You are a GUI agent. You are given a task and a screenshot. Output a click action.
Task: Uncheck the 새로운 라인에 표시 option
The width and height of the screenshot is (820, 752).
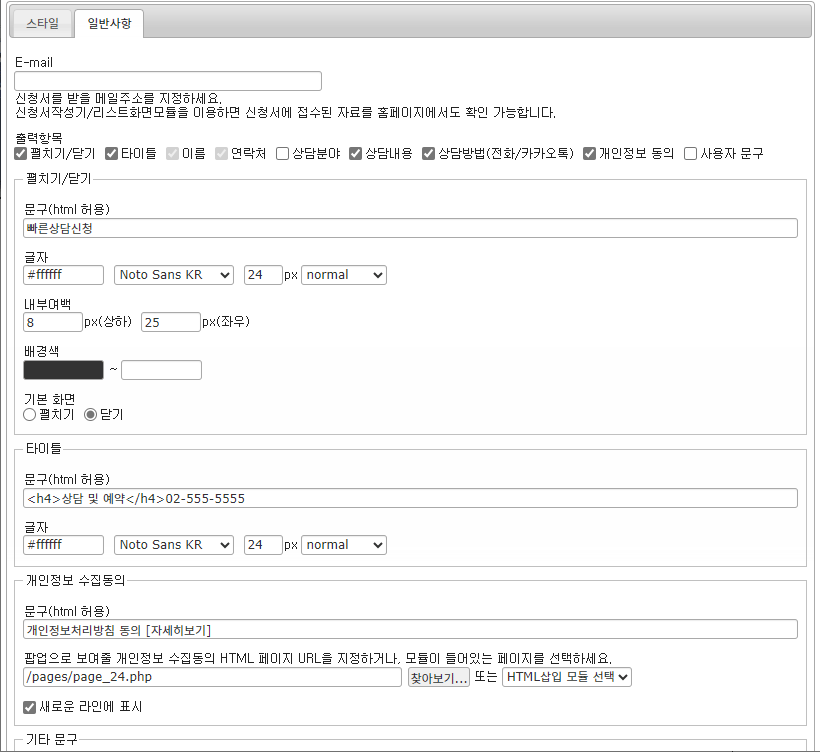[x=30, y=707]
